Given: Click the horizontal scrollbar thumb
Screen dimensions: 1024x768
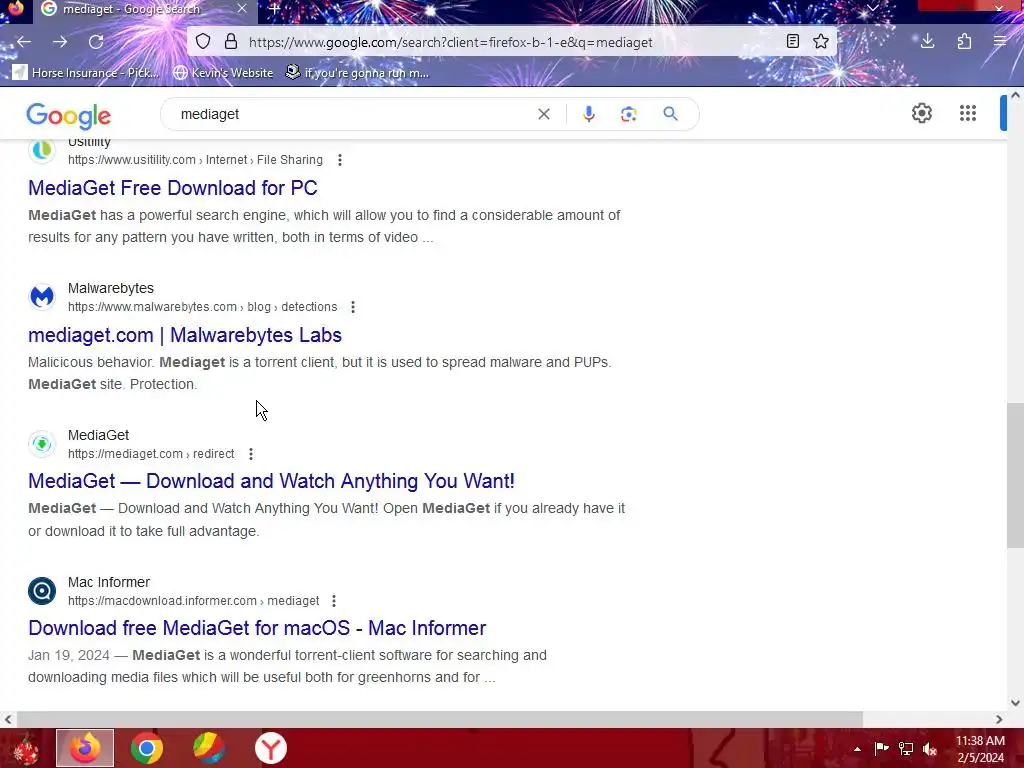Looking at the screenshot, I should coord(439,719).
